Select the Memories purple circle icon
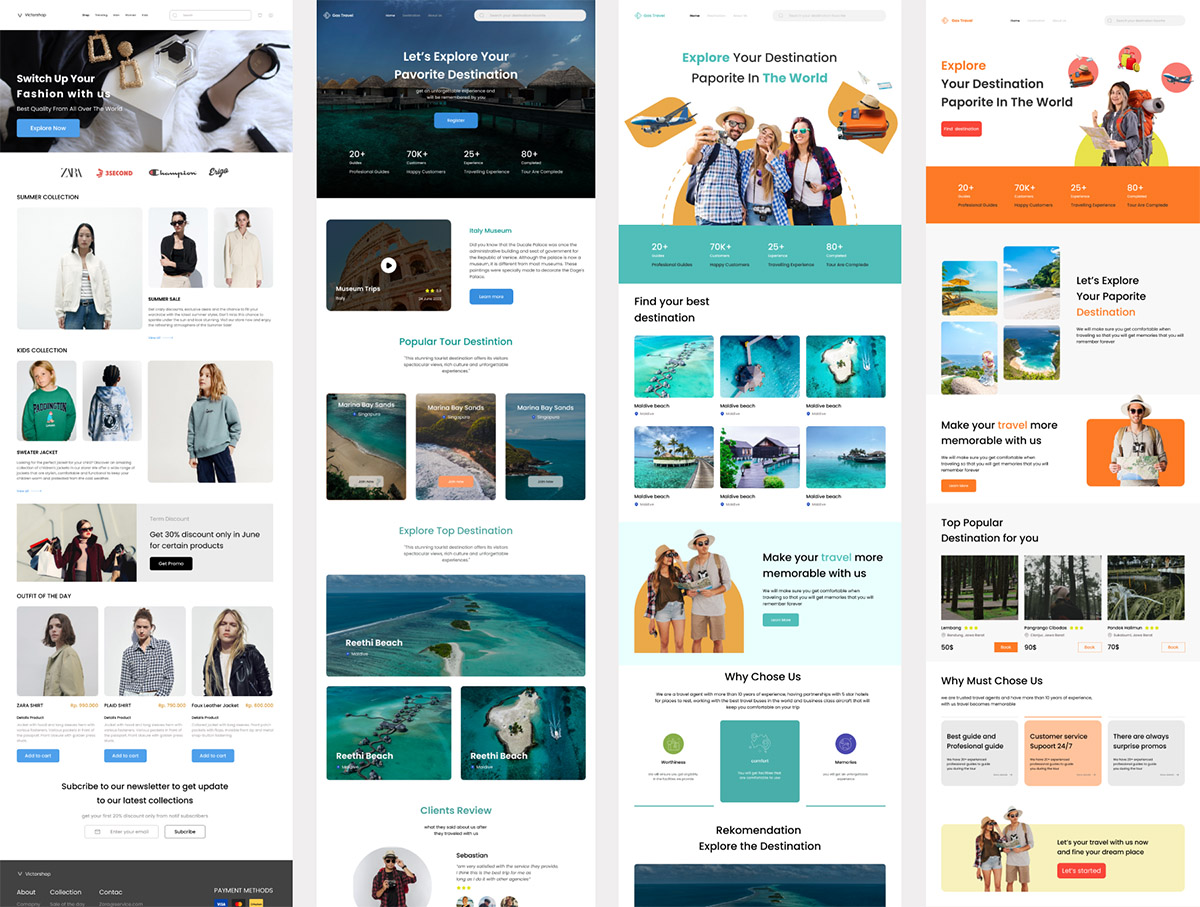1200x907 pixels. [x=846, y=743]
